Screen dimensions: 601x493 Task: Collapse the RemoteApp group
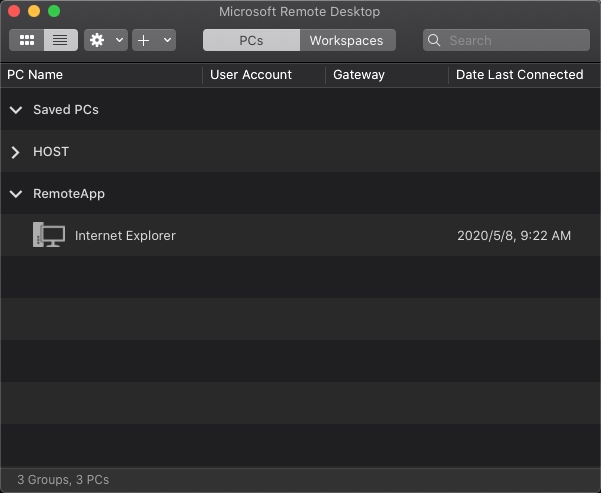16,194
